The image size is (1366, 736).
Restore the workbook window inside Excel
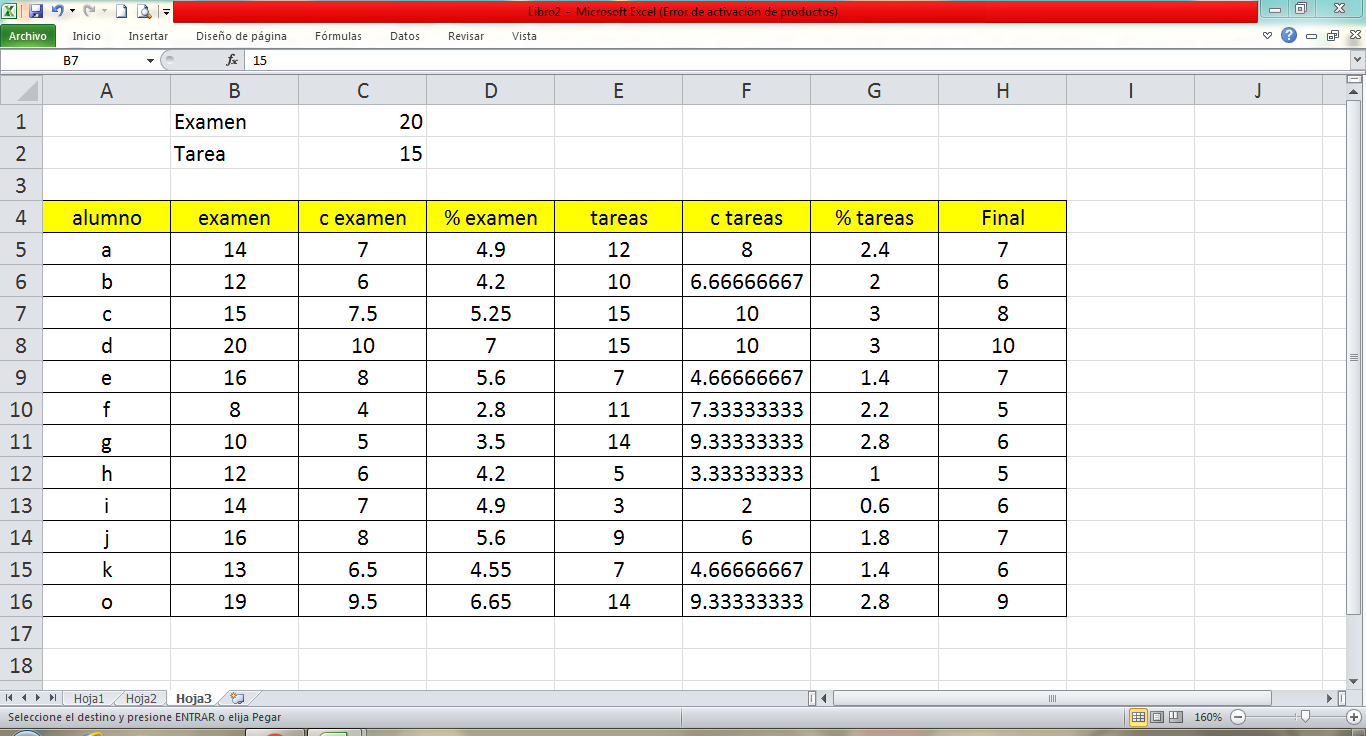1332,36
